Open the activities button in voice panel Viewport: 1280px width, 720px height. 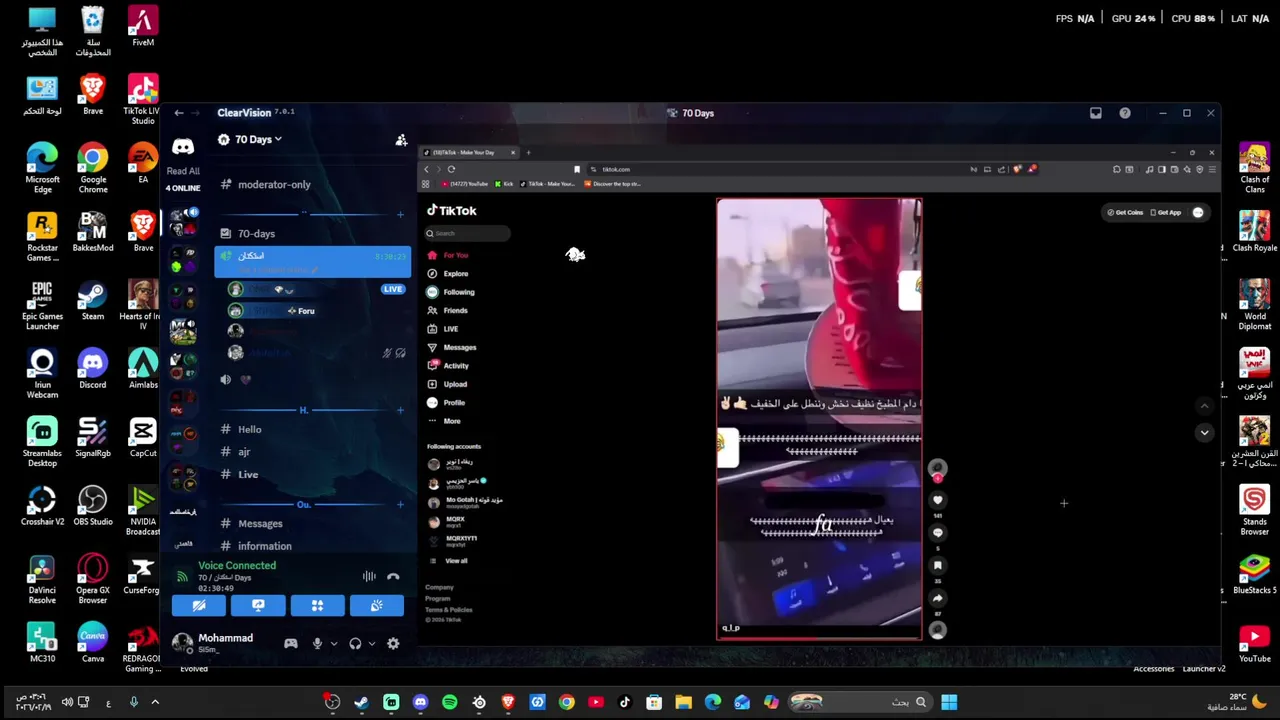(x=317, y=605)
